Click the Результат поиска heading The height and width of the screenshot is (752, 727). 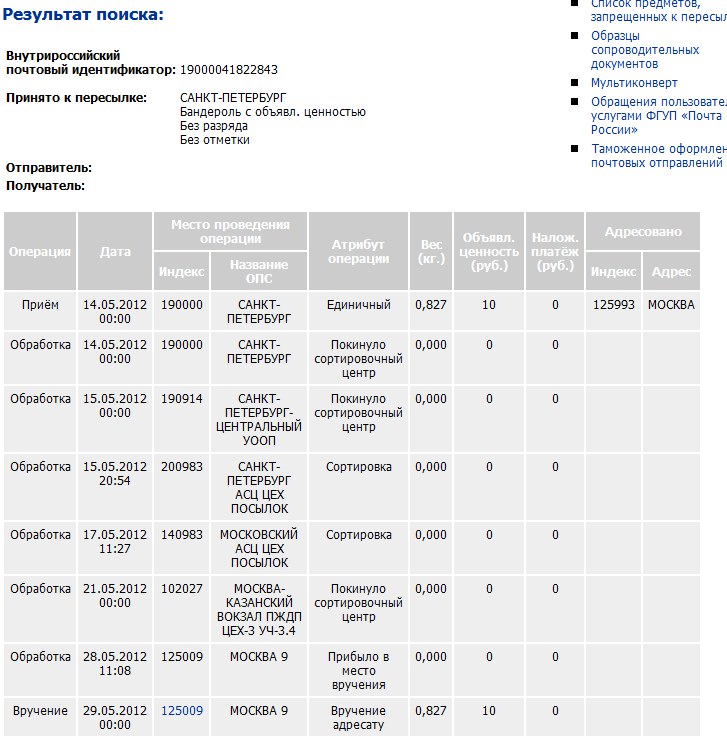point(84,15)
